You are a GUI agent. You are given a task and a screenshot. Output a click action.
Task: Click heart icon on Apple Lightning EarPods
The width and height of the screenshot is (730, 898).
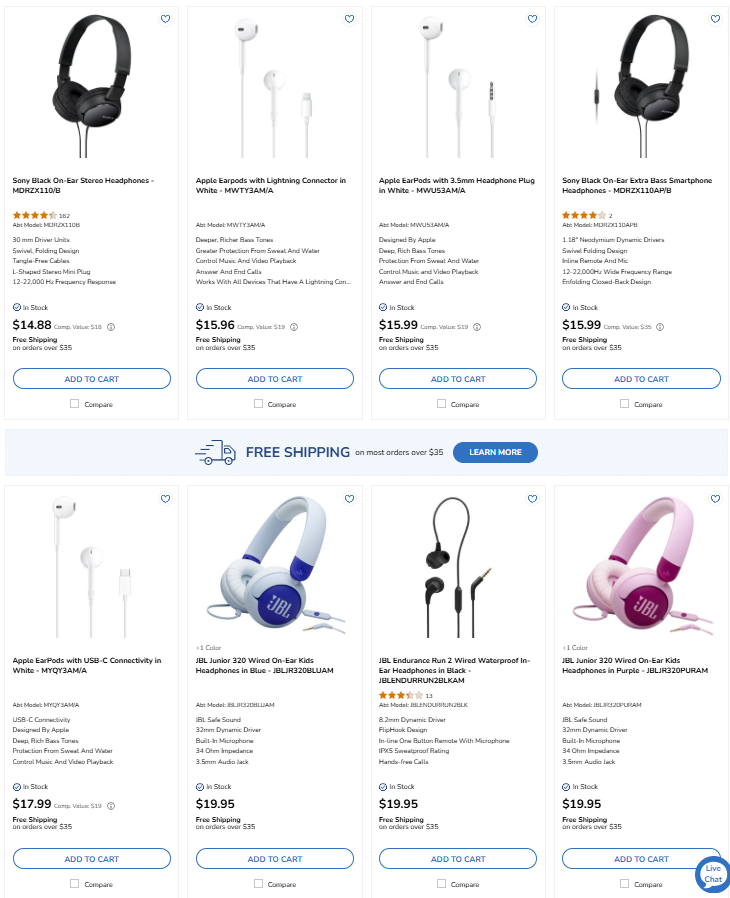pyautogui.click(x=349, y=19)
